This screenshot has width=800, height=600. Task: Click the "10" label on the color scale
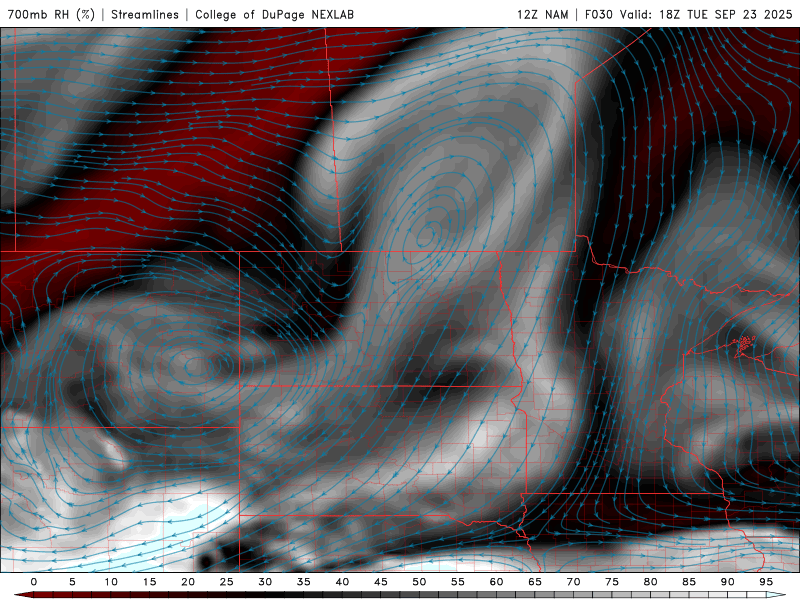[111, 582]
